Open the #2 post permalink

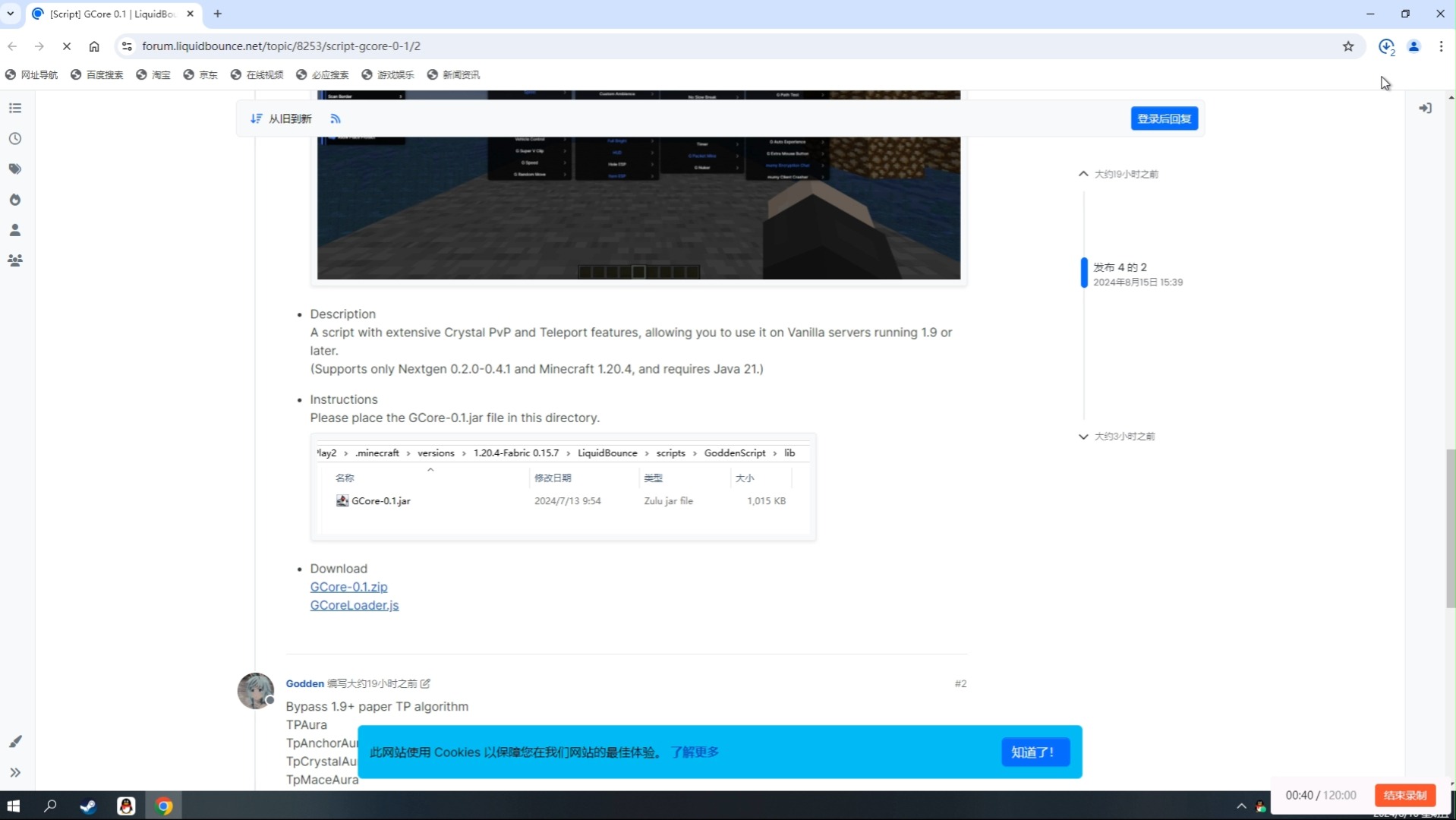coord(960,684)
